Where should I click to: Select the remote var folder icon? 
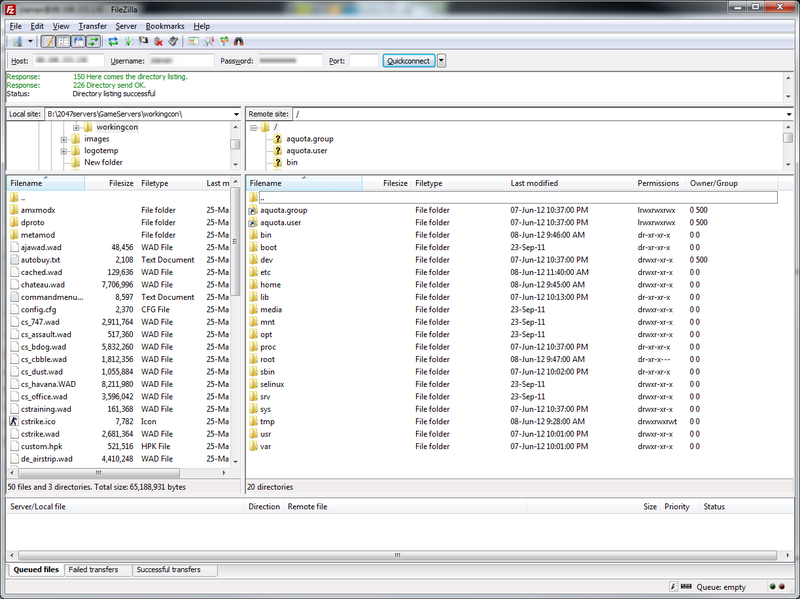pos(254,446)
